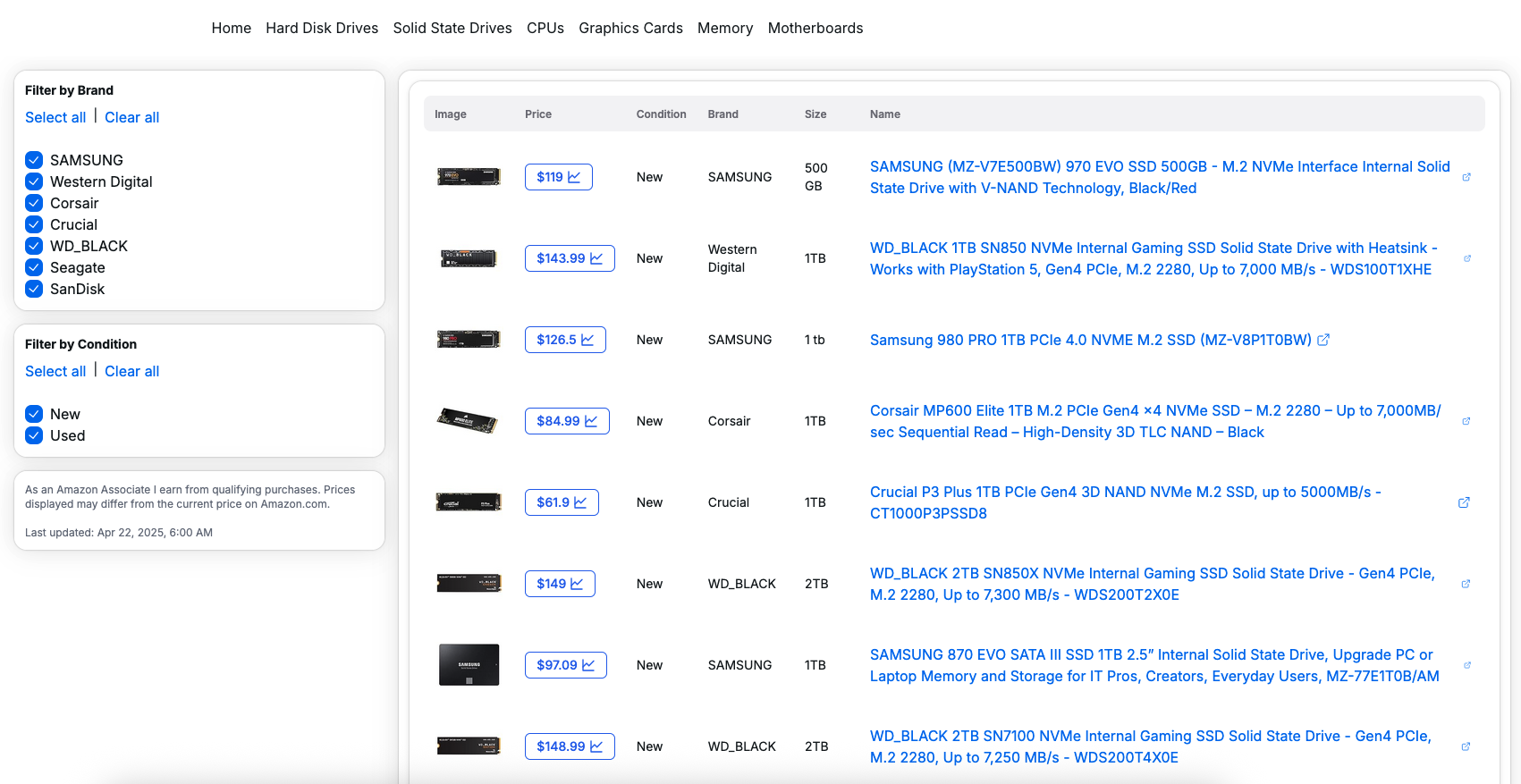This screenshot has width=1521, height=784.
Task: Uncheck the SanDisk brand filter
Action: coord(34,289)
